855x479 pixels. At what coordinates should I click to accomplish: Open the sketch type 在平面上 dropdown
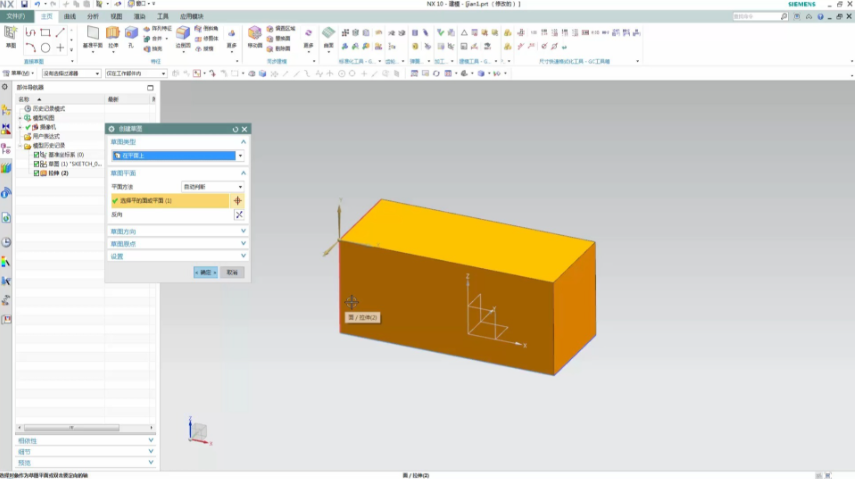pyautogui.click(x=240, y=156)
